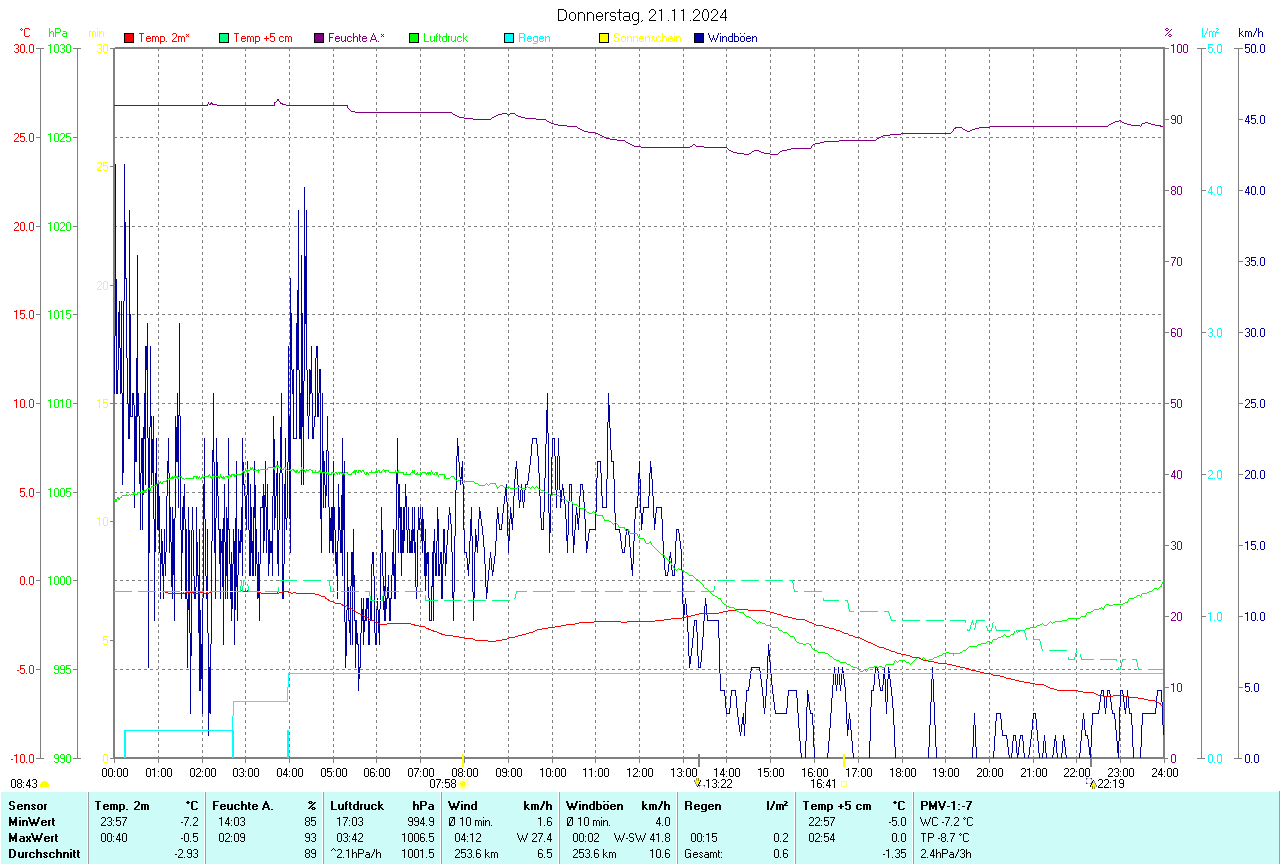Click the green Temp +5 cm legend swatch
The height and width of the screenshot is (864, 1280).
point(224,38)
